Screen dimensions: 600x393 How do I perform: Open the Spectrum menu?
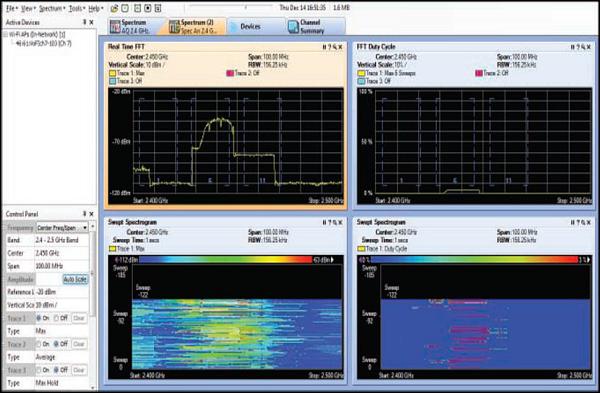[x=52, y=8]
